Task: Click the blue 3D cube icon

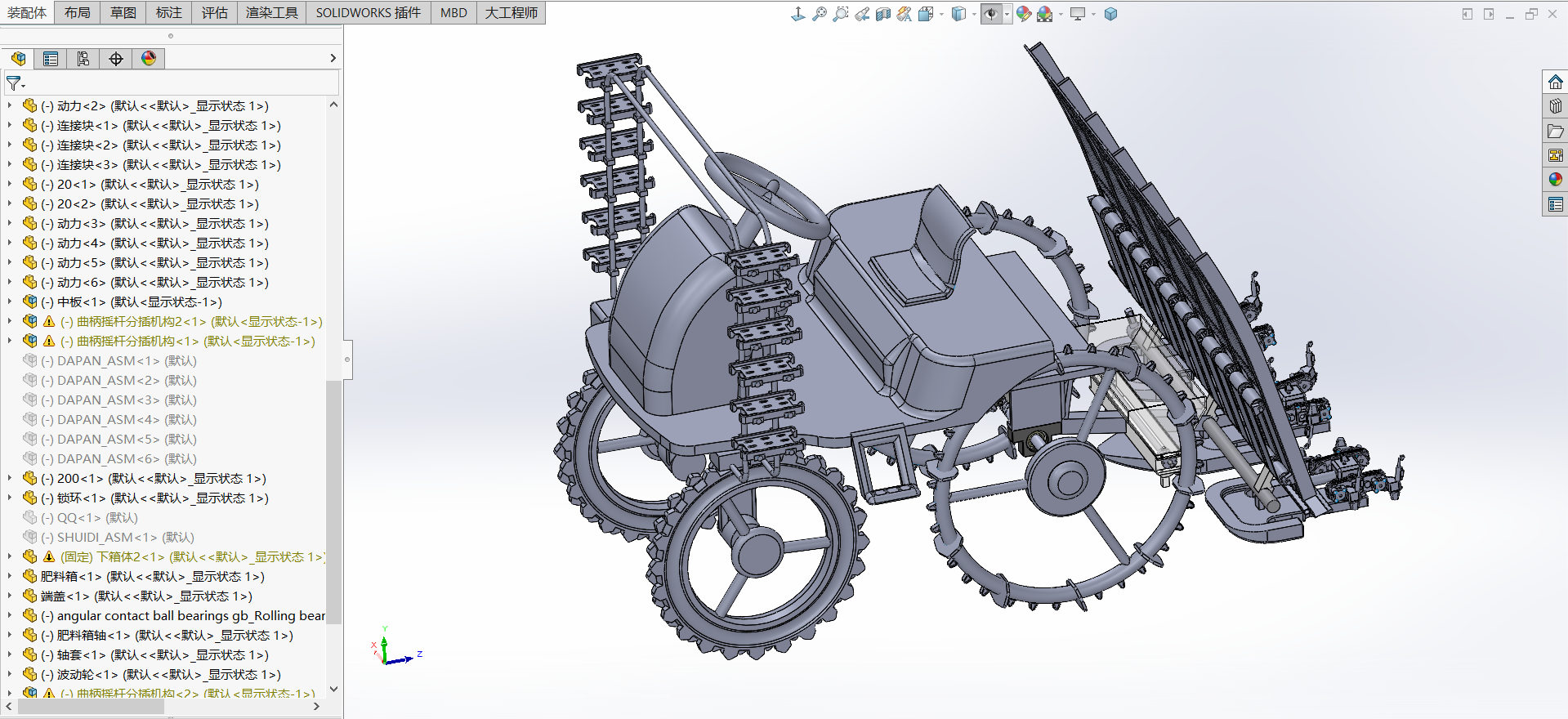Action: (1110, 14)
